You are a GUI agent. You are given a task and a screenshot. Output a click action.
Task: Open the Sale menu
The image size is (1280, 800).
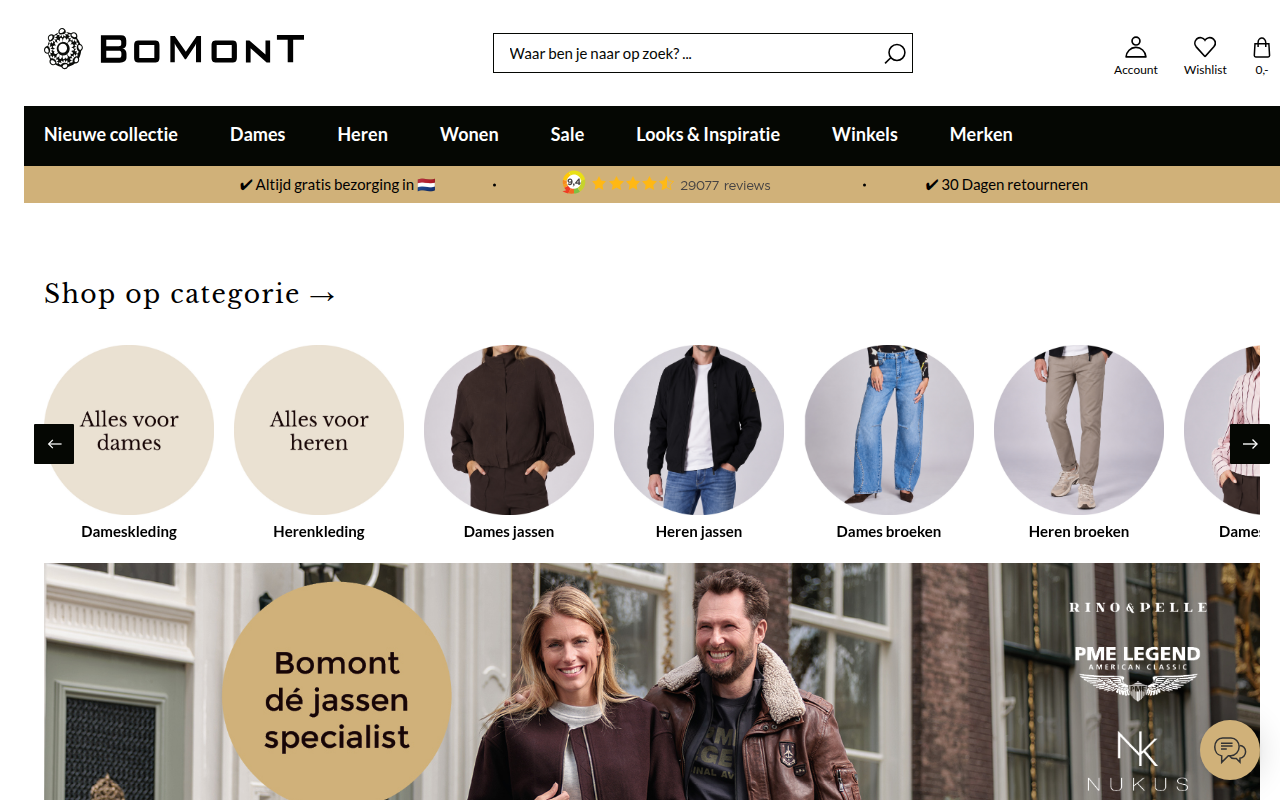(567, 135)
